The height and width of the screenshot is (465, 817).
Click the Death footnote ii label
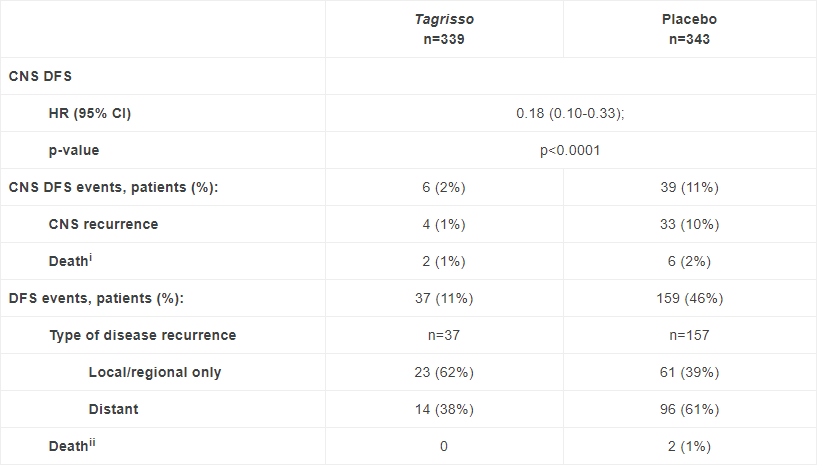click(x=72, y=445)
